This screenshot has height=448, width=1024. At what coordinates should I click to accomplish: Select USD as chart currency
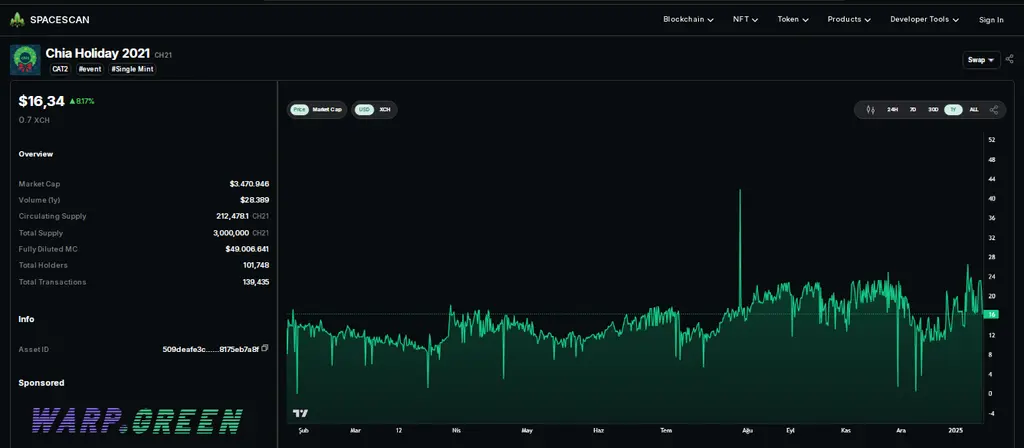pyautogui.click(x=364, y=110)
